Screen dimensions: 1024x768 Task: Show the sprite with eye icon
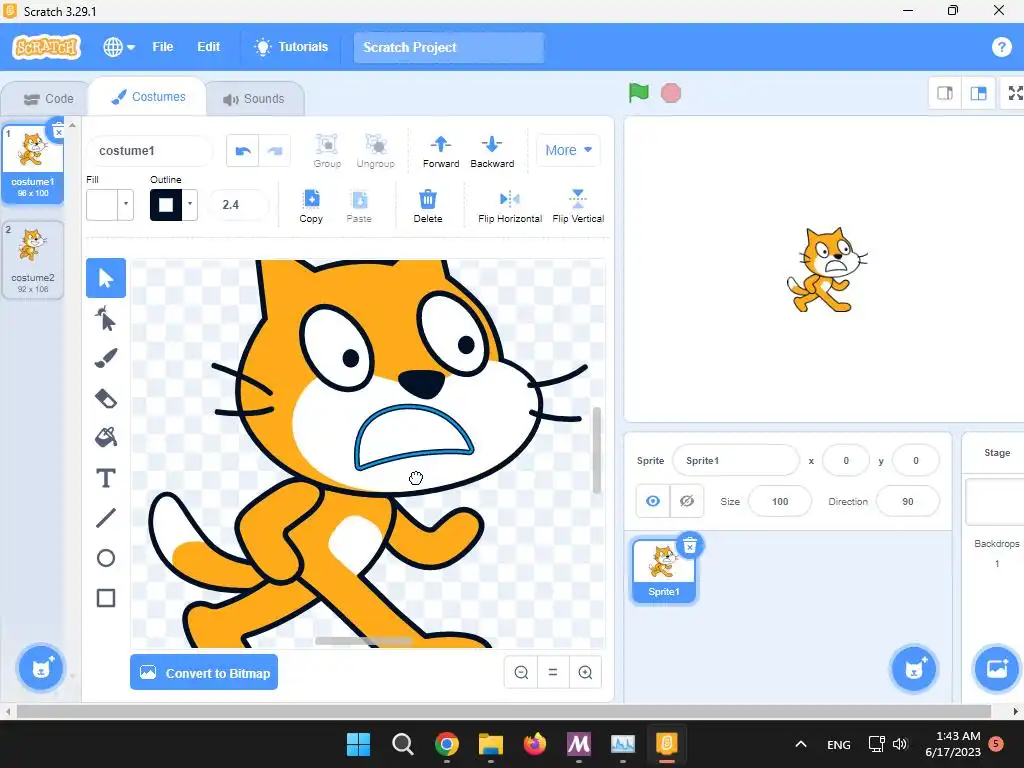click(x=653, y=501)
